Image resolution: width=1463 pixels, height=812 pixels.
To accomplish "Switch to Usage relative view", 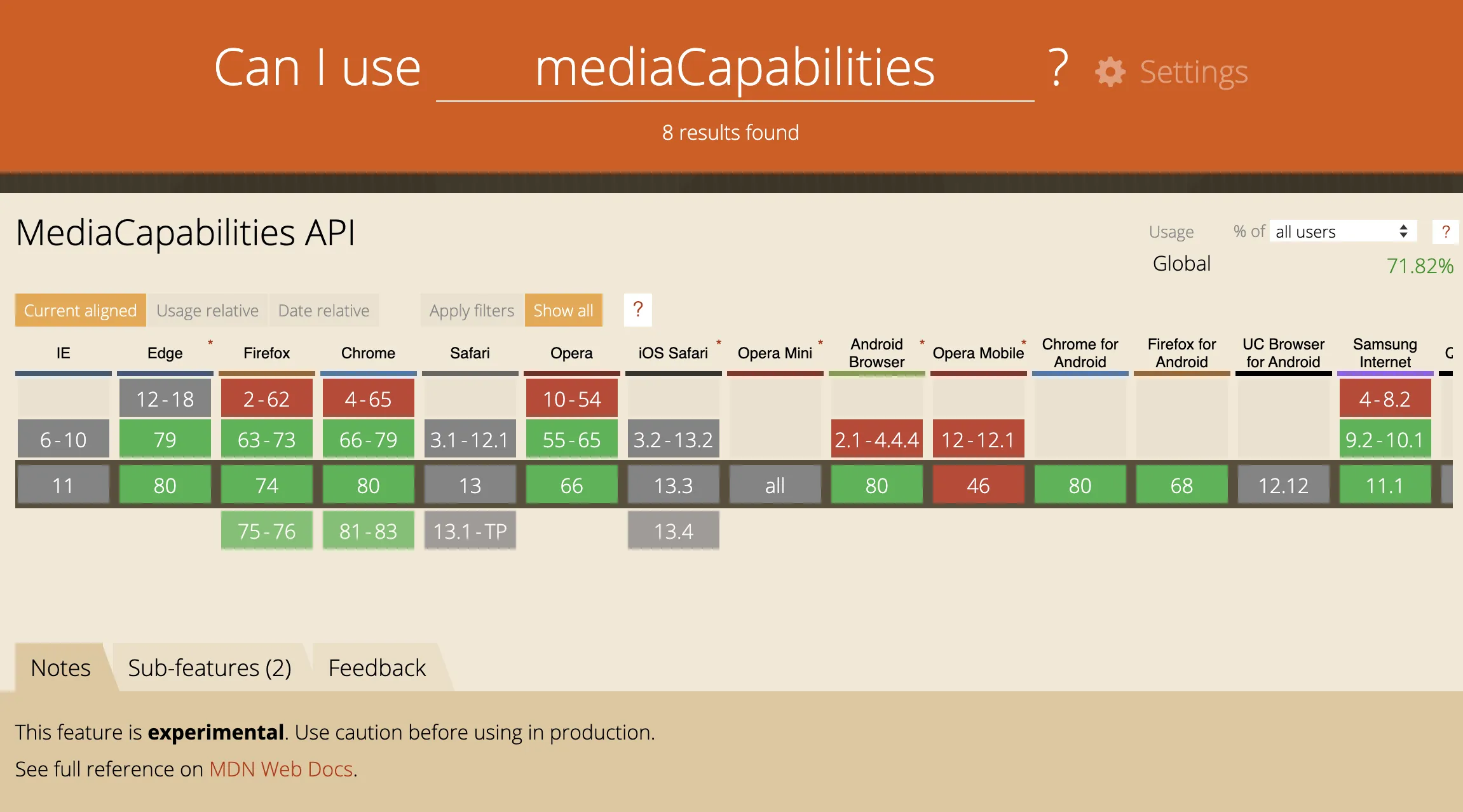I will (208, 310).
